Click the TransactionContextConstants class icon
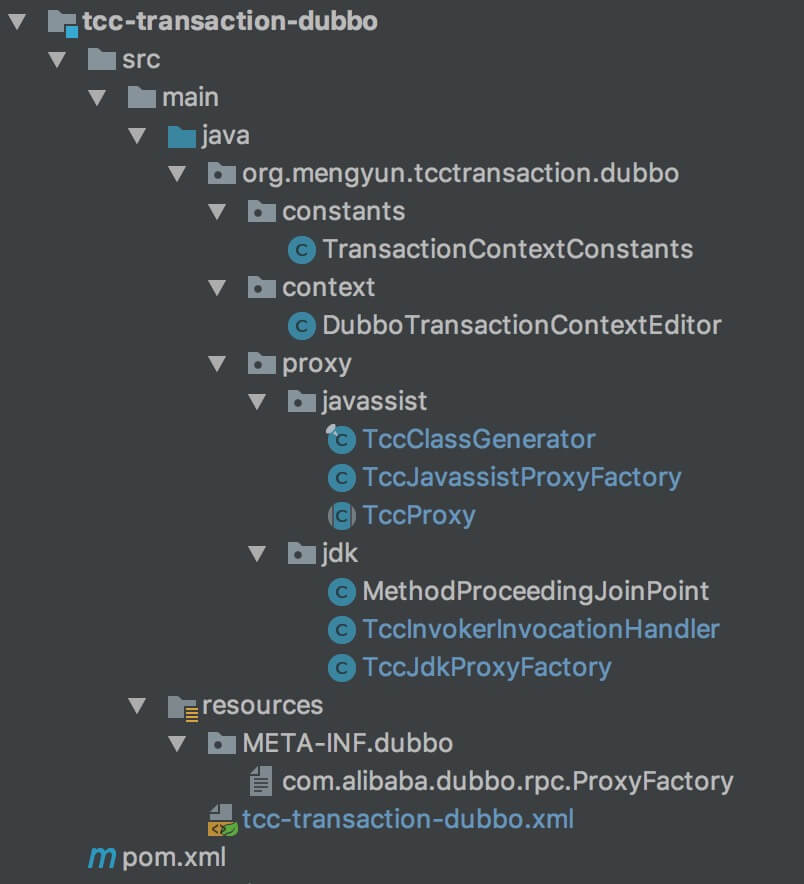Screen dimensions: 804x884 [302, 250]
